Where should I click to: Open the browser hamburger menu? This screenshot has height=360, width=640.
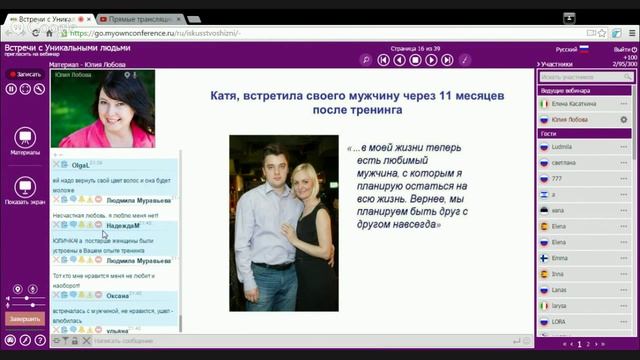[x=632, y=33]
